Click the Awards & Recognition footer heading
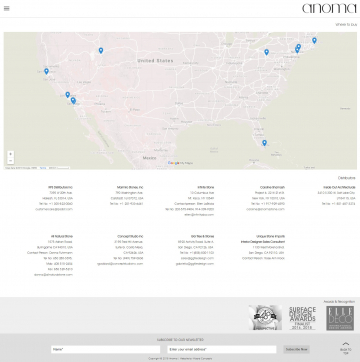Viewport: 360px width, 362px height. 339,301
